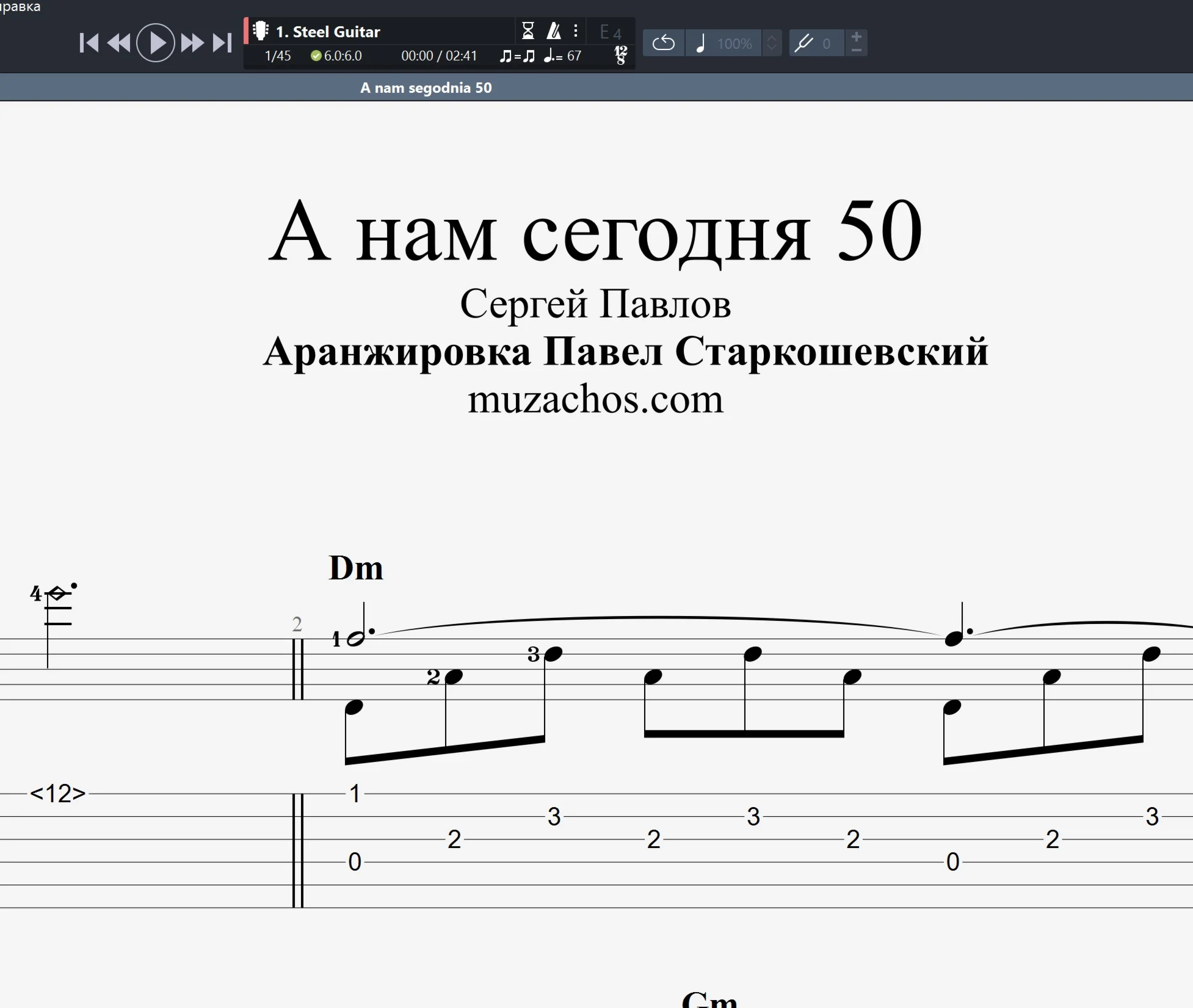Toggle loop playback
Viewport: 1193px width, 1008px height.
click(x=663, y=43)
